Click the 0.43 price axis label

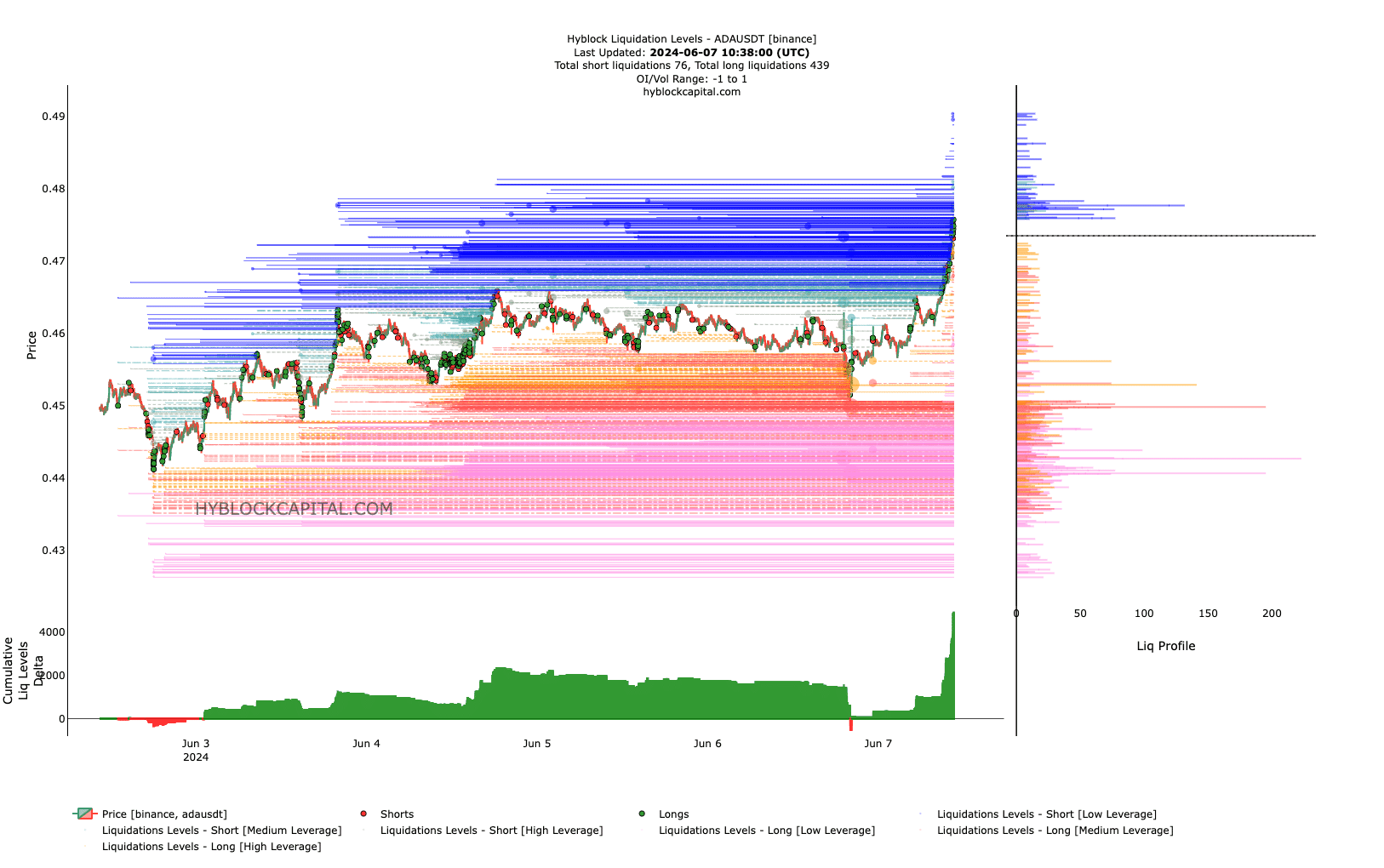[54, 551]
